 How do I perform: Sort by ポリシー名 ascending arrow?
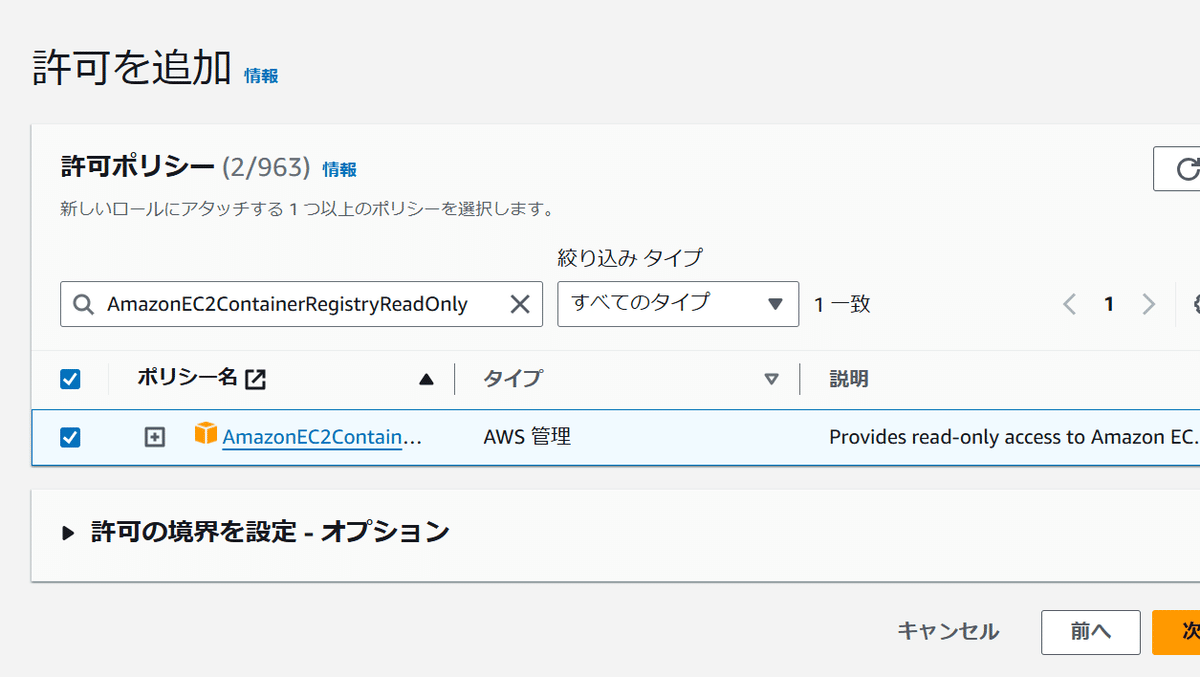[427, 379]
